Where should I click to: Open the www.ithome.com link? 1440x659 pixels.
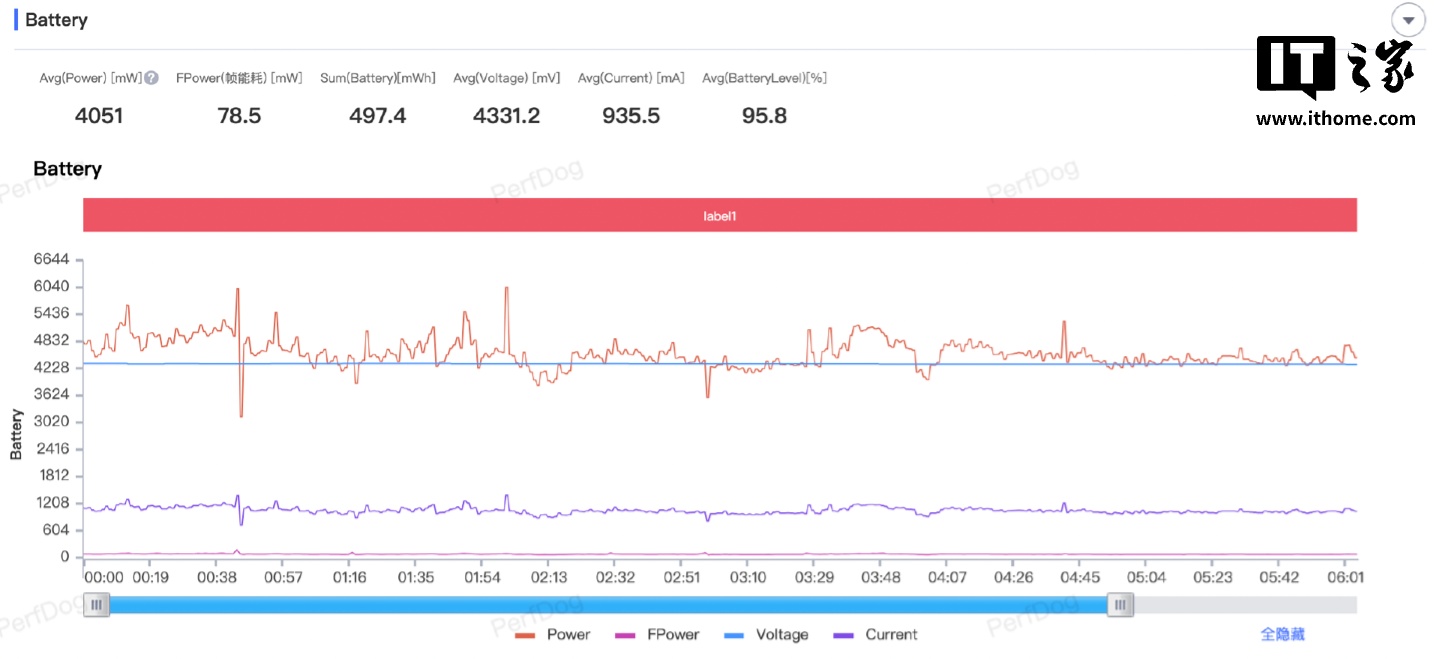tap(1335, 119)
